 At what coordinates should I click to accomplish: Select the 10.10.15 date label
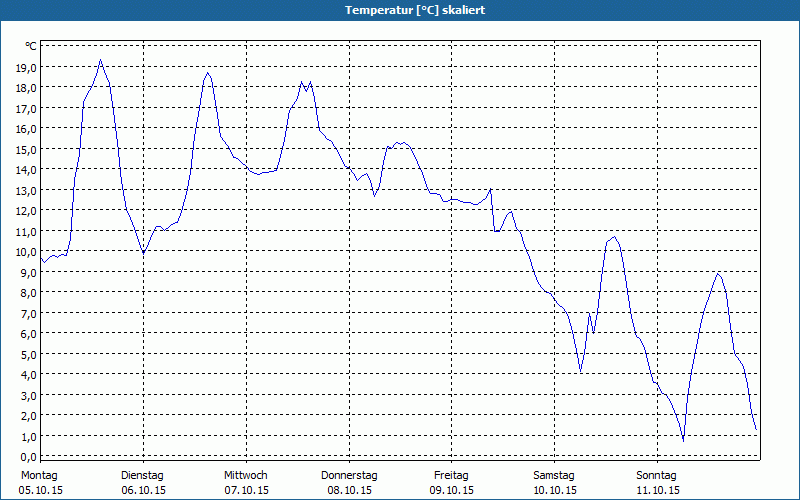point(555,490)
